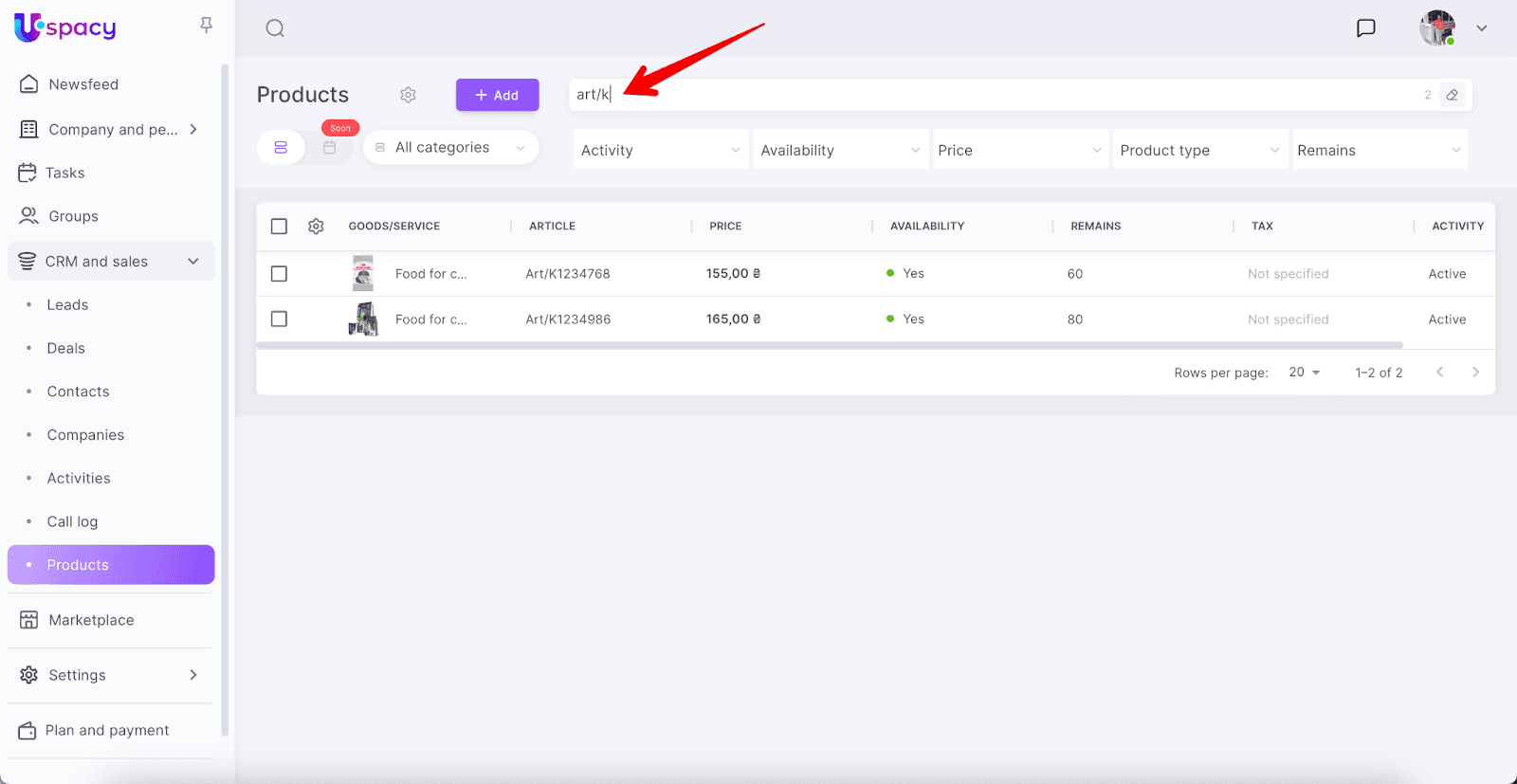Clear the search field with eraser icon

click(x=1452, y=95)
